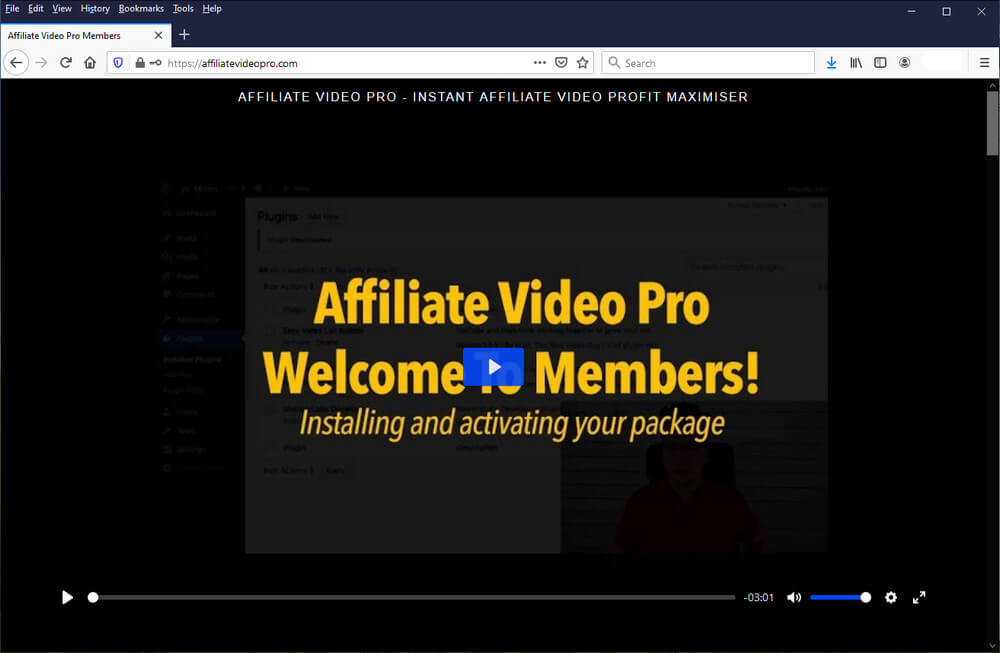Viewport: 1000px width, 653px height.
Task: Toggle the browser sidebar
Action: pos(880,62)
